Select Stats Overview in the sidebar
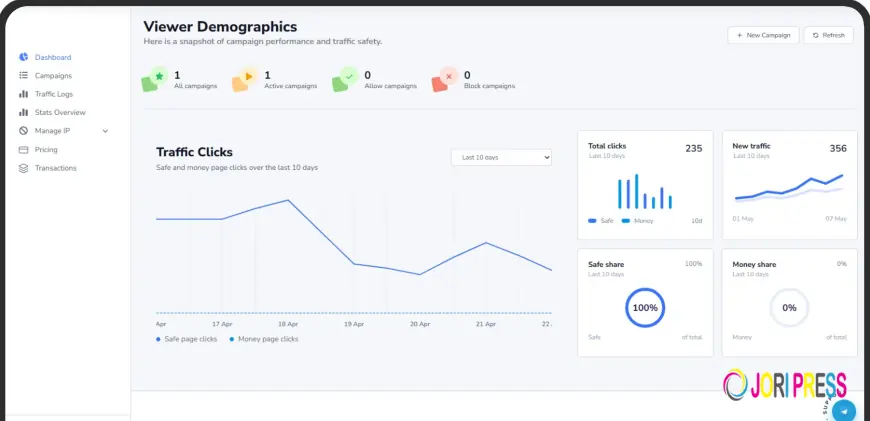 [x=60, y=112]
